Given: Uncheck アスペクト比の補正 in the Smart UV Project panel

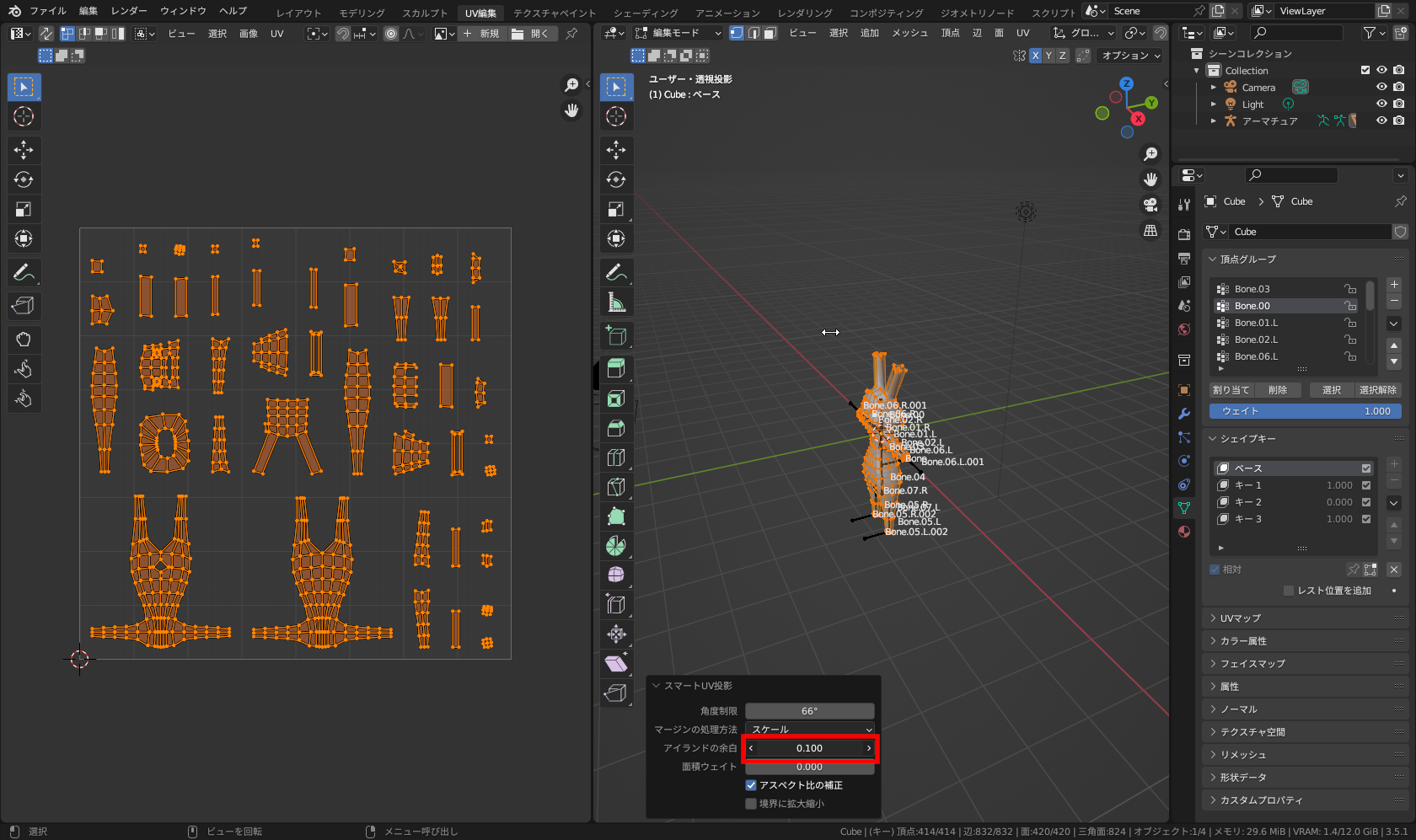Looking at the screenshot, I should [750, 784].
